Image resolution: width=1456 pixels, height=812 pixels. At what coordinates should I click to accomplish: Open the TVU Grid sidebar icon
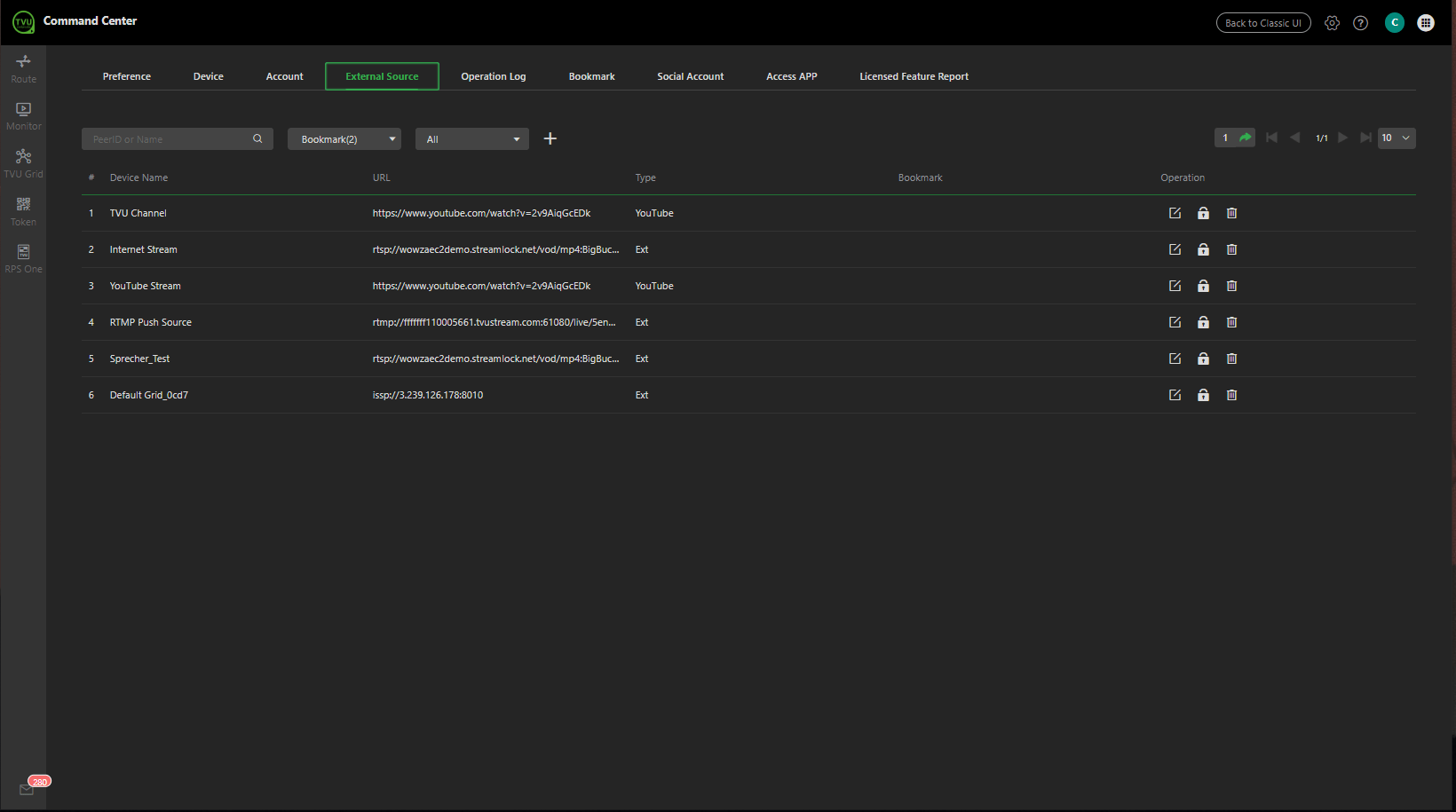point(23,164)
